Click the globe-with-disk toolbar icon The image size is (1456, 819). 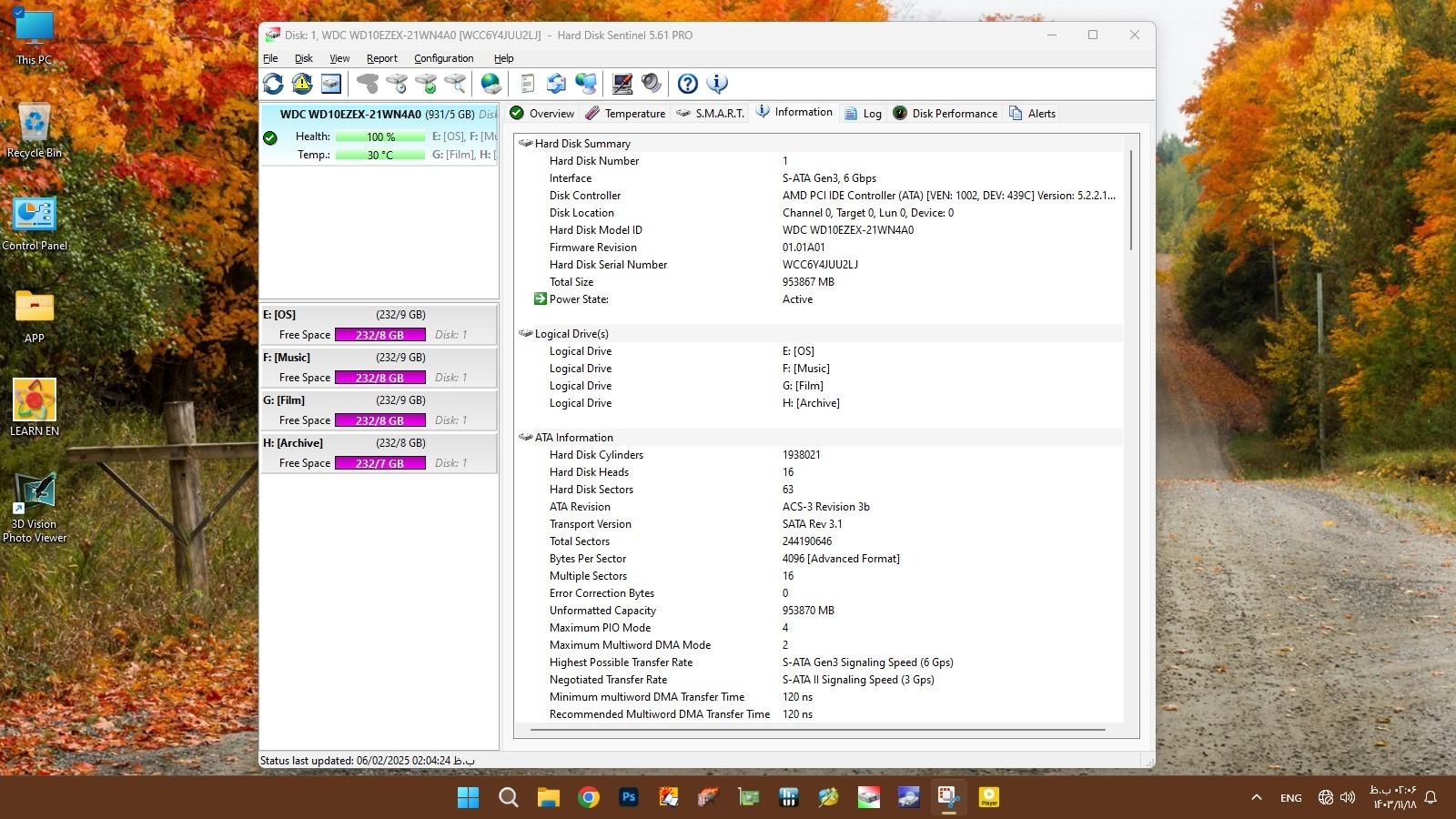click(491, 84)
